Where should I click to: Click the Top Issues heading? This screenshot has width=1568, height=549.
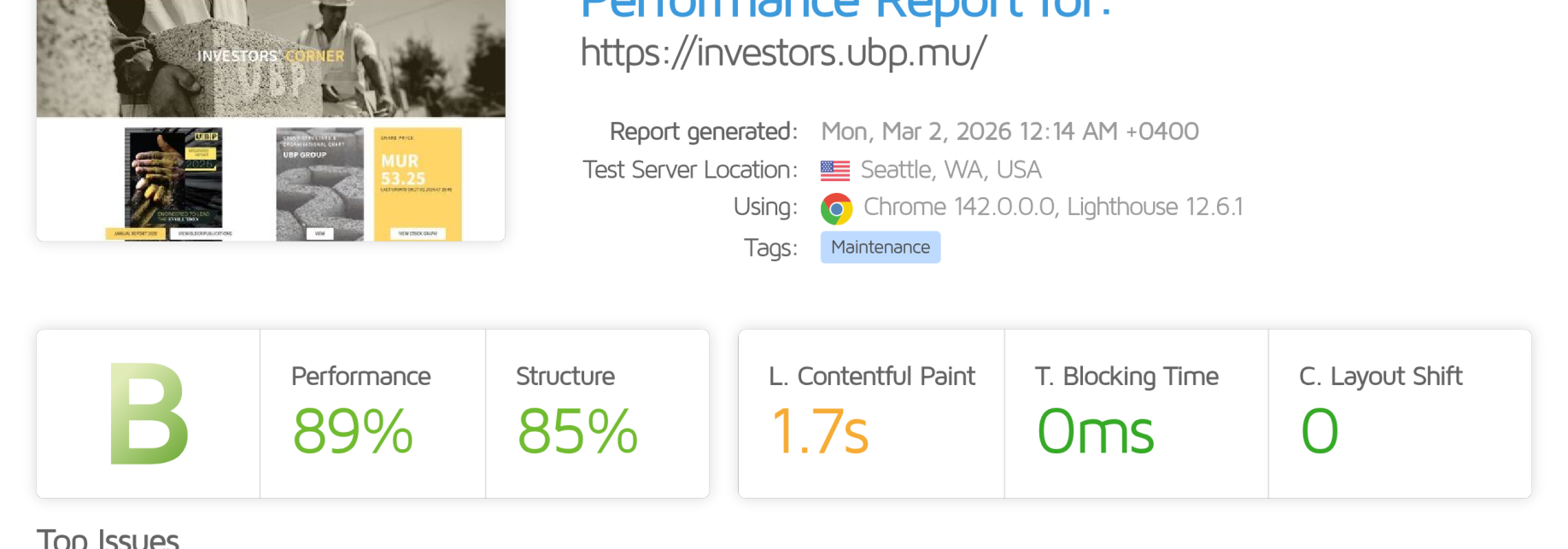coord(108,538)
